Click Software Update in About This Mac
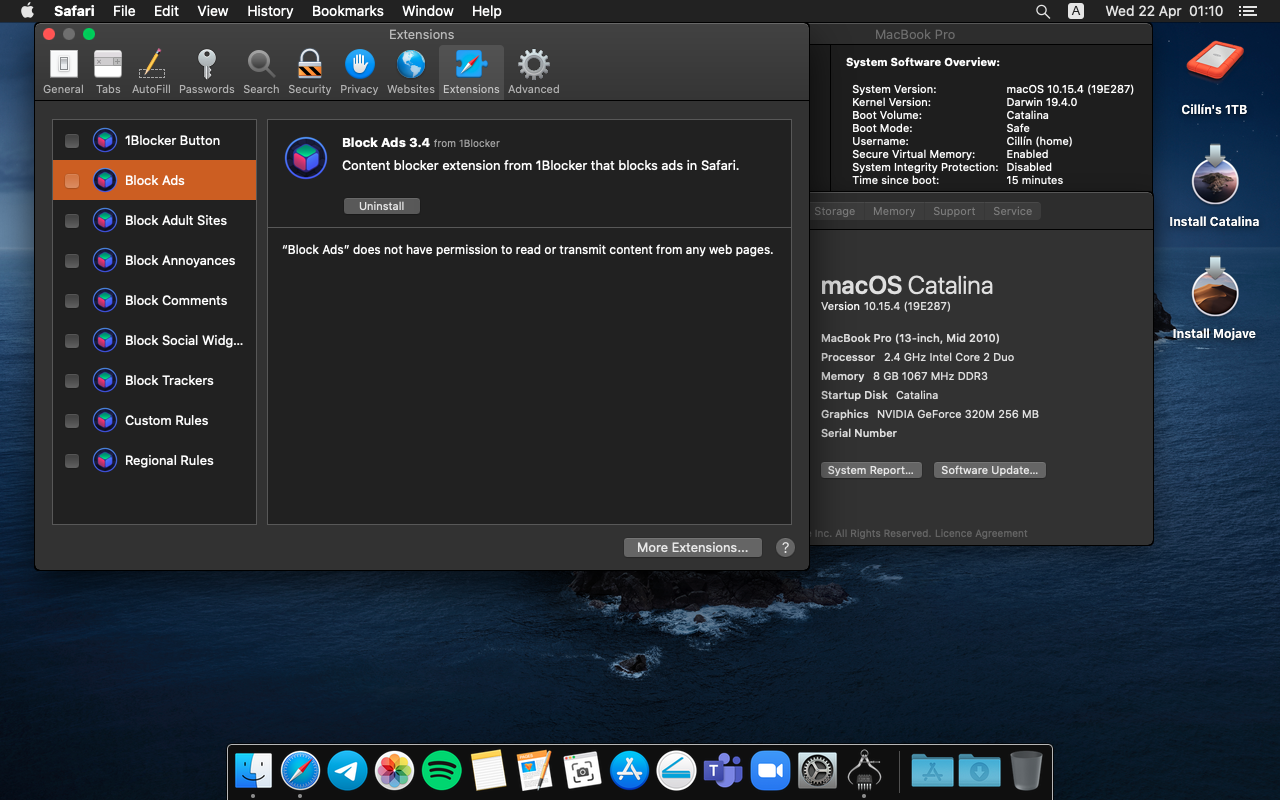1280x800 pixels. 989,470
